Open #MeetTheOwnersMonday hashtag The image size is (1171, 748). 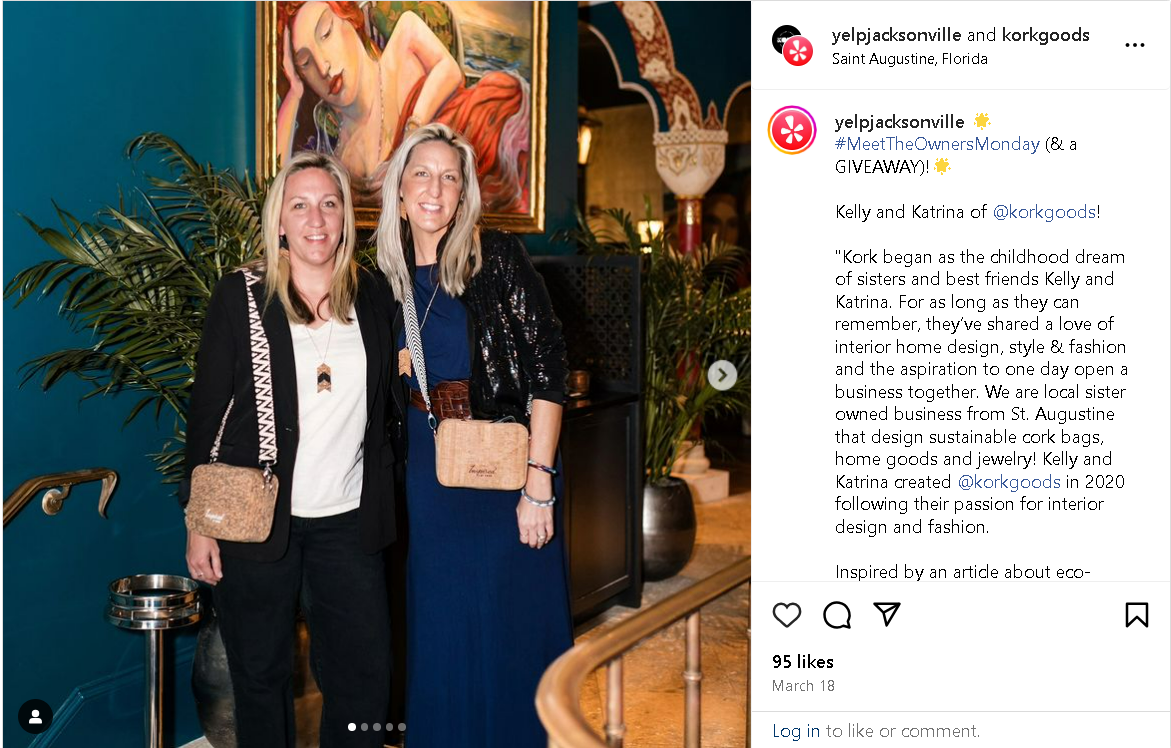pyautogui.click(x=937, y=144)
